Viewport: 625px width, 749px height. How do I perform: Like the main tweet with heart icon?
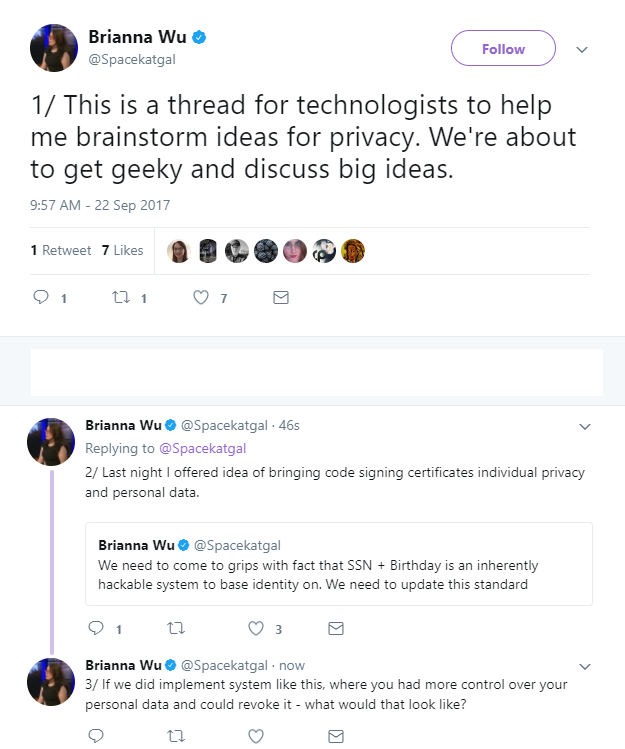click(201, 297)
